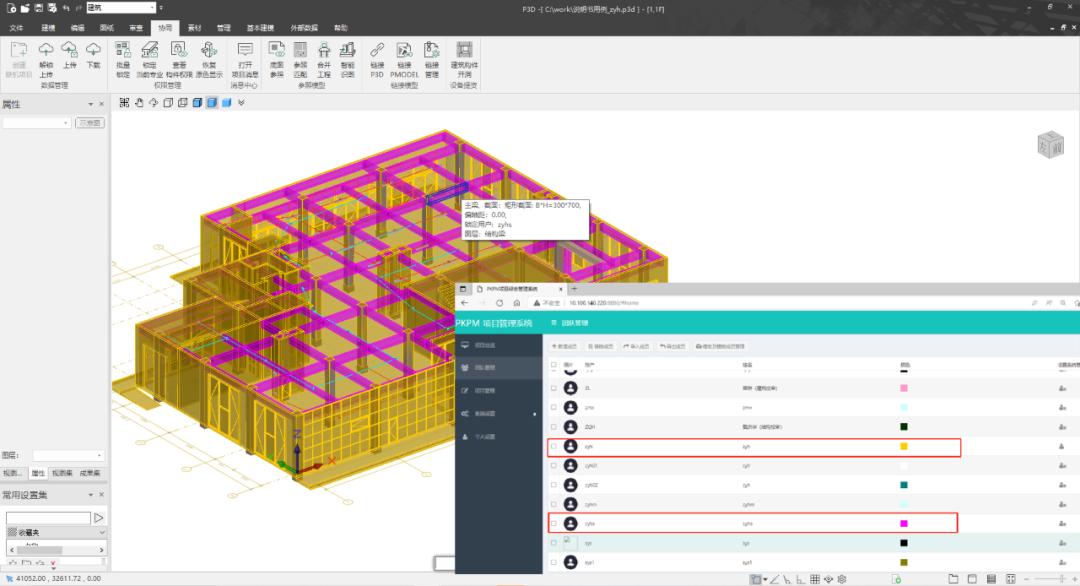
Task: Check the checkbox for the yellow-color user row
Action: (555, 447)
